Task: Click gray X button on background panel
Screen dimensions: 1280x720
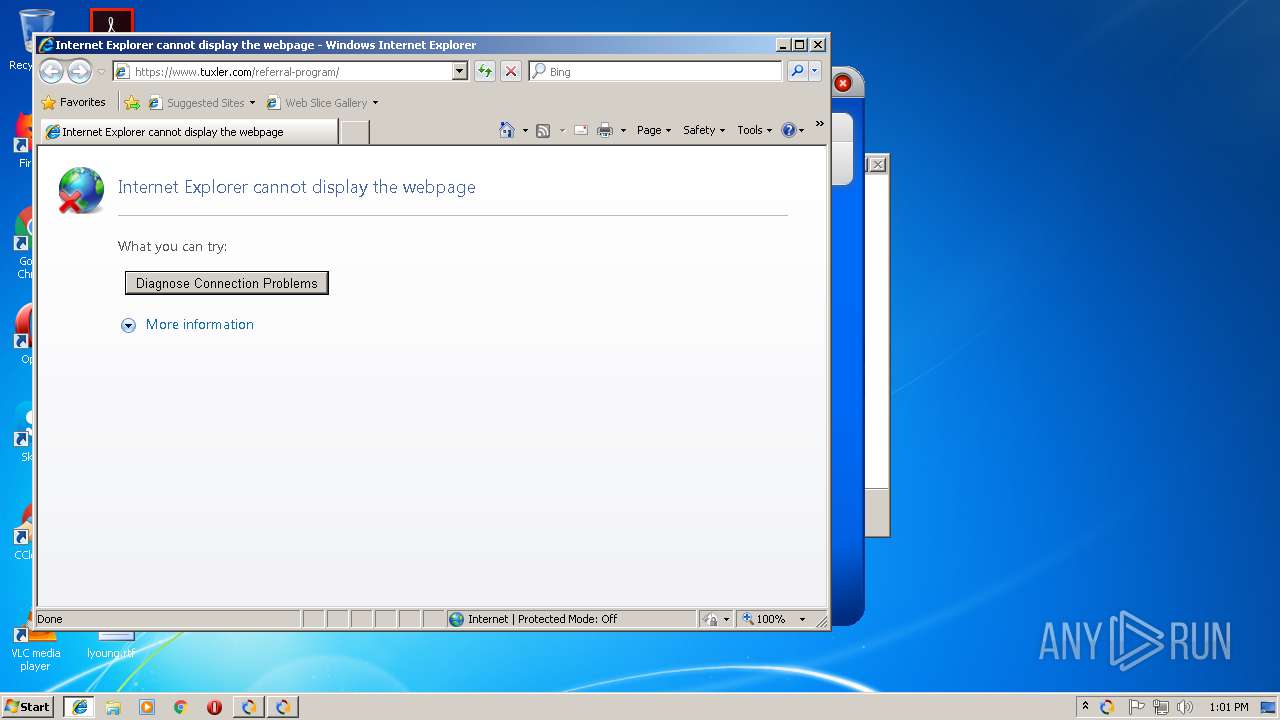Action: click(x=877, y=164)
